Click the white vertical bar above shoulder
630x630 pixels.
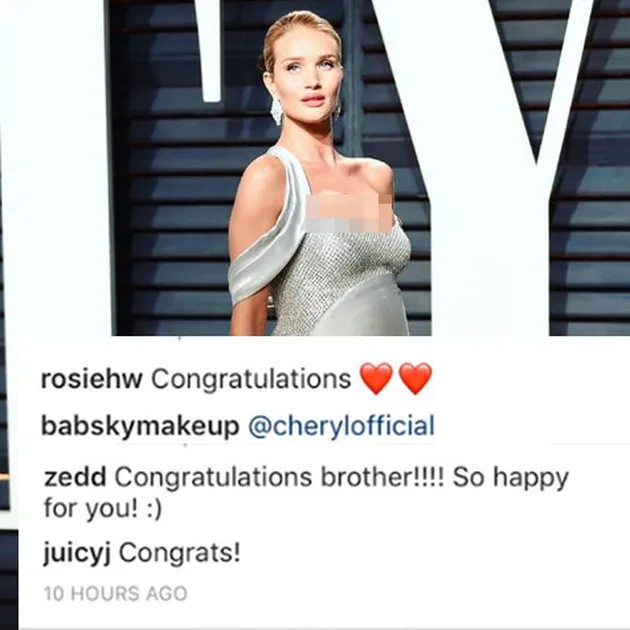211,50
